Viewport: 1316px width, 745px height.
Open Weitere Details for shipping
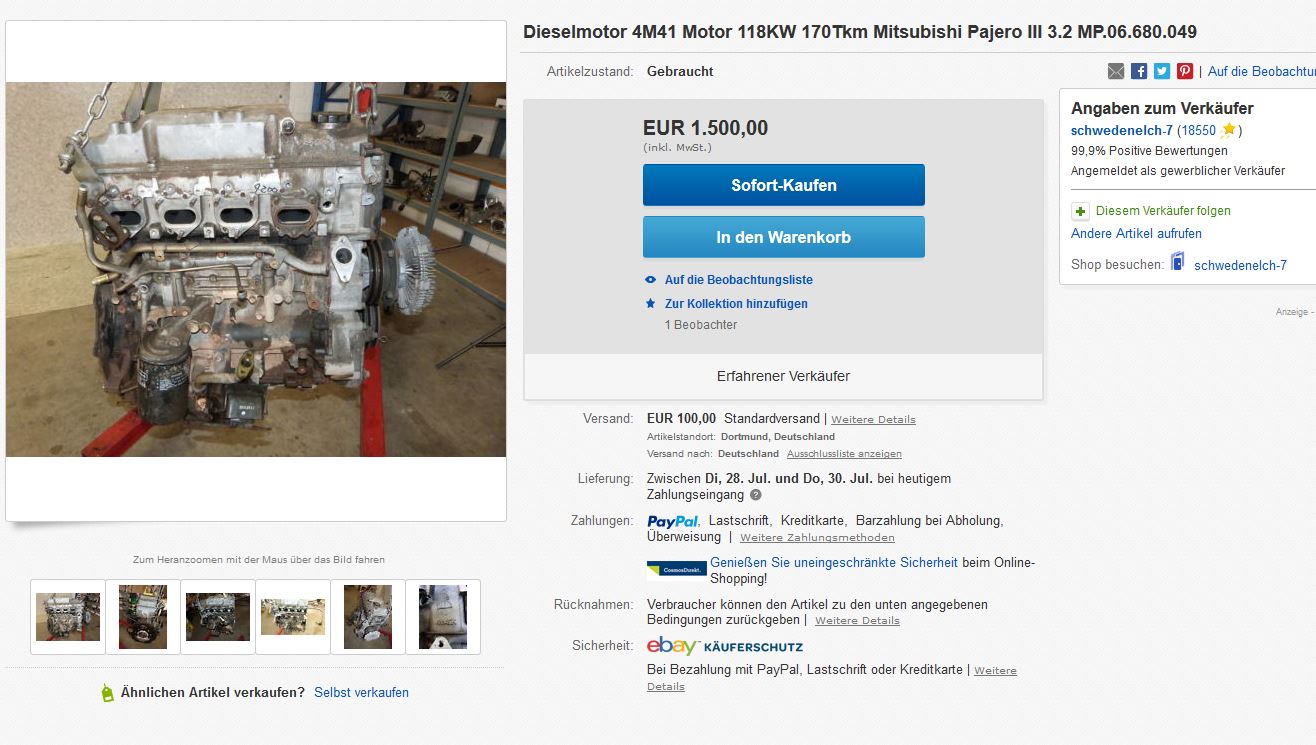[x=873, y=420]
